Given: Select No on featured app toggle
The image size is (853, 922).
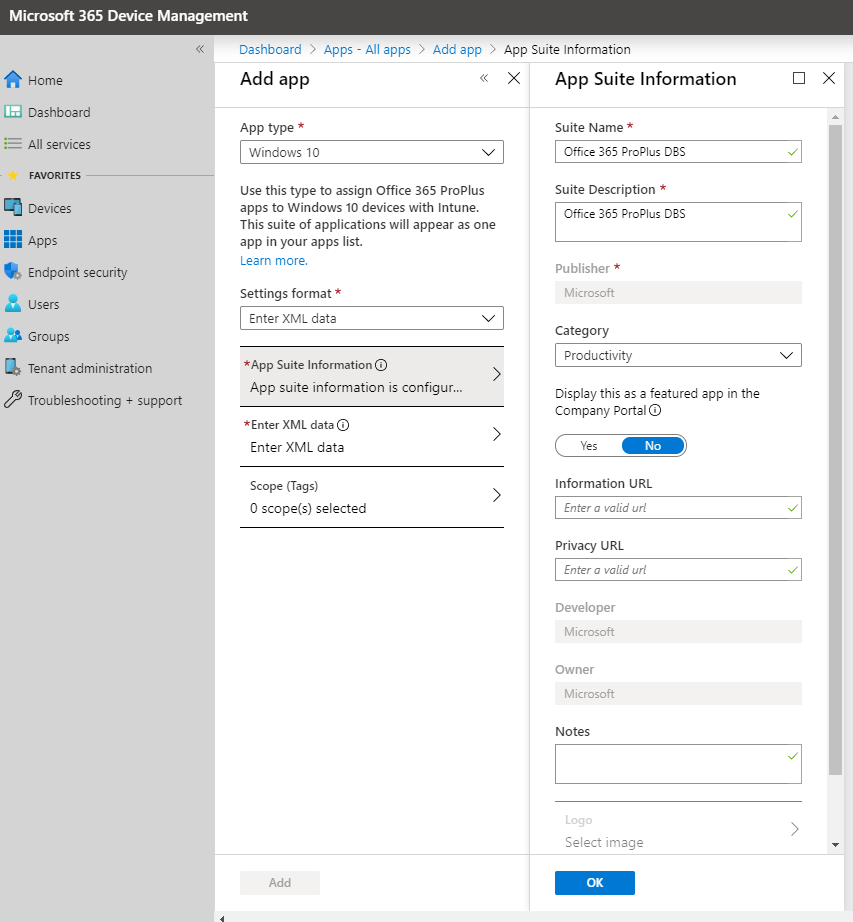Looking at the screenshot, I should (653, 446).
